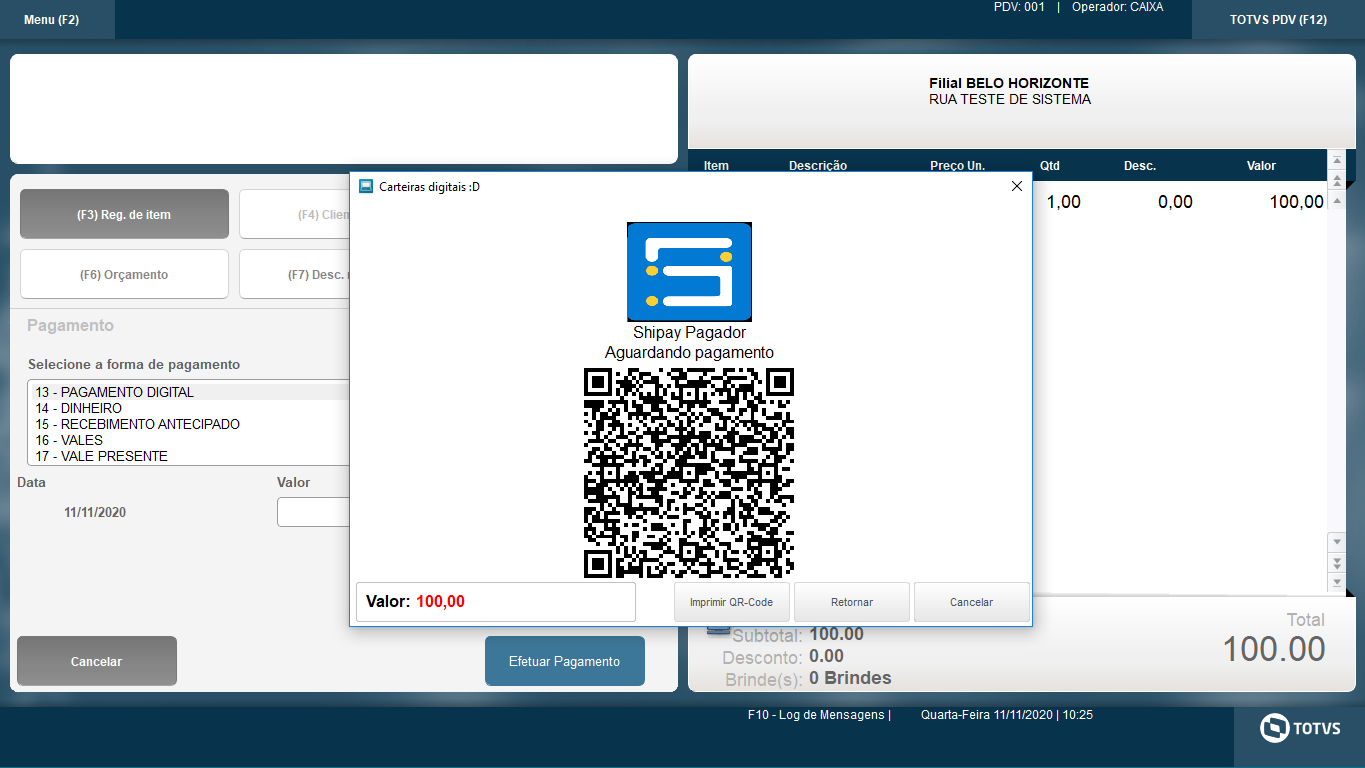
Task: Click the Valor 100,00 field in dialog
Action: click(496, 602)
